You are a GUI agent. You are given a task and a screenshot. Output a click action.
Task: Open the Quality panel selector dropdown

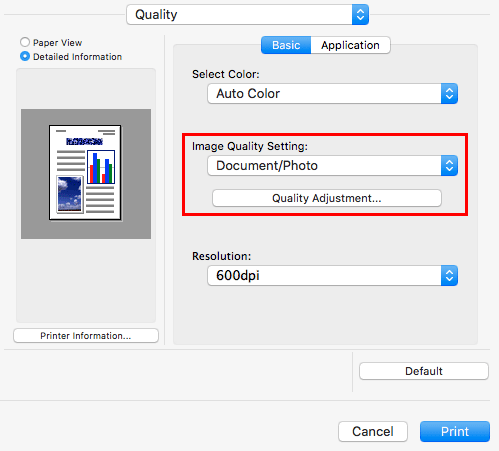click(247, 15)
